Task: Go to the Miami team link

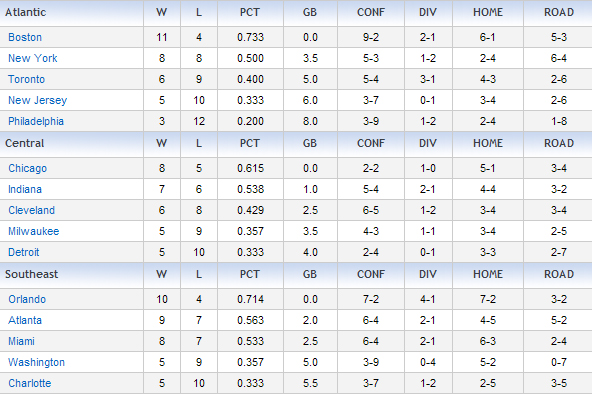Action: (x=22, y=341)
